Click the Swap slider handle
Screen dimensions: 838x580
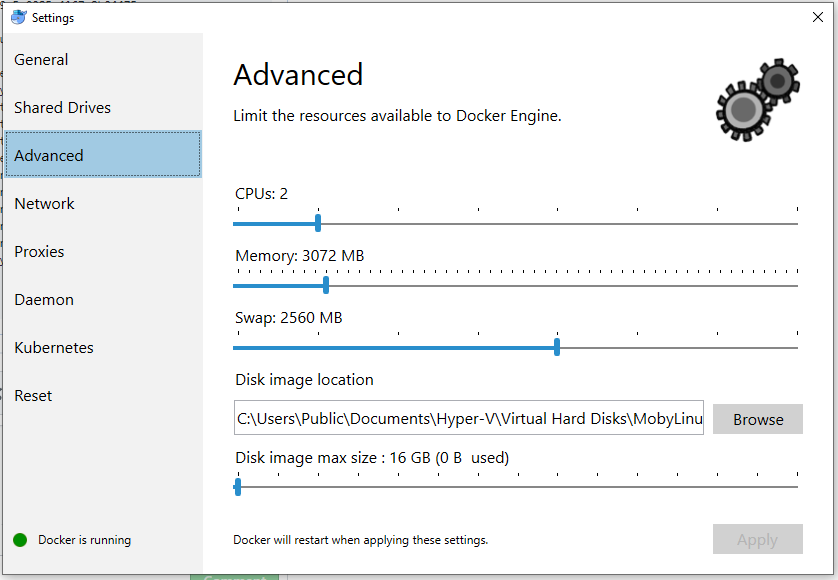557,347
